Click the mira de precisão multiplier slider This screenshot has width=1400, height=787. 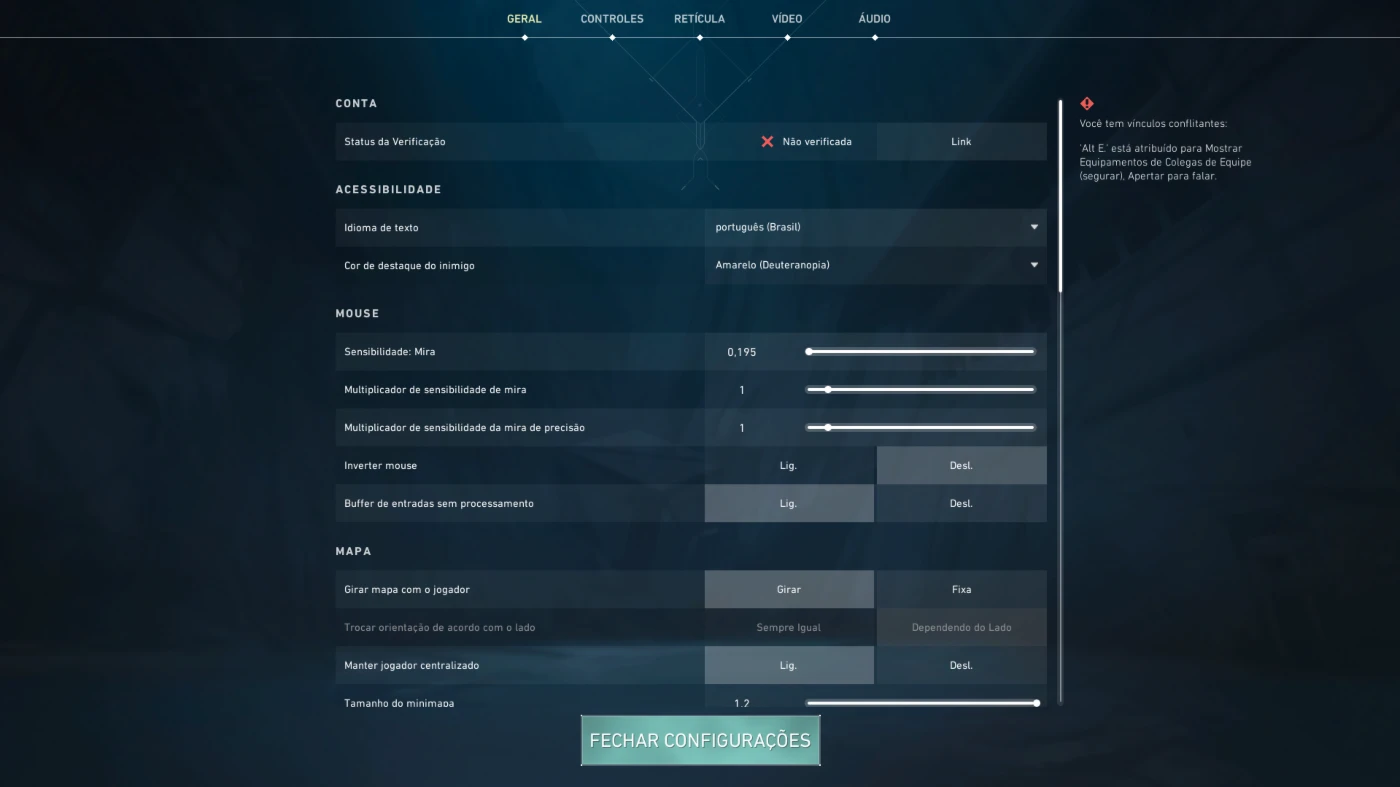[x=921, y=428]
